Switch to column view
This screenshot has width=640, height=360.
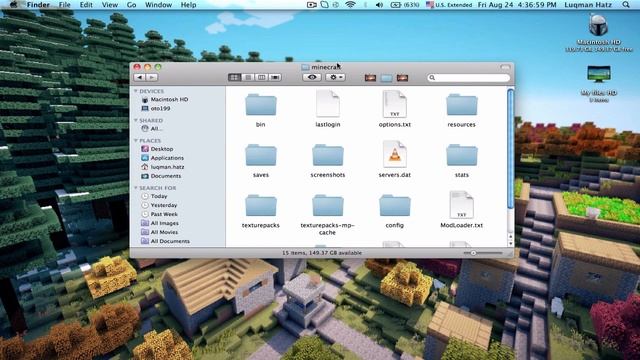[261, 77]
